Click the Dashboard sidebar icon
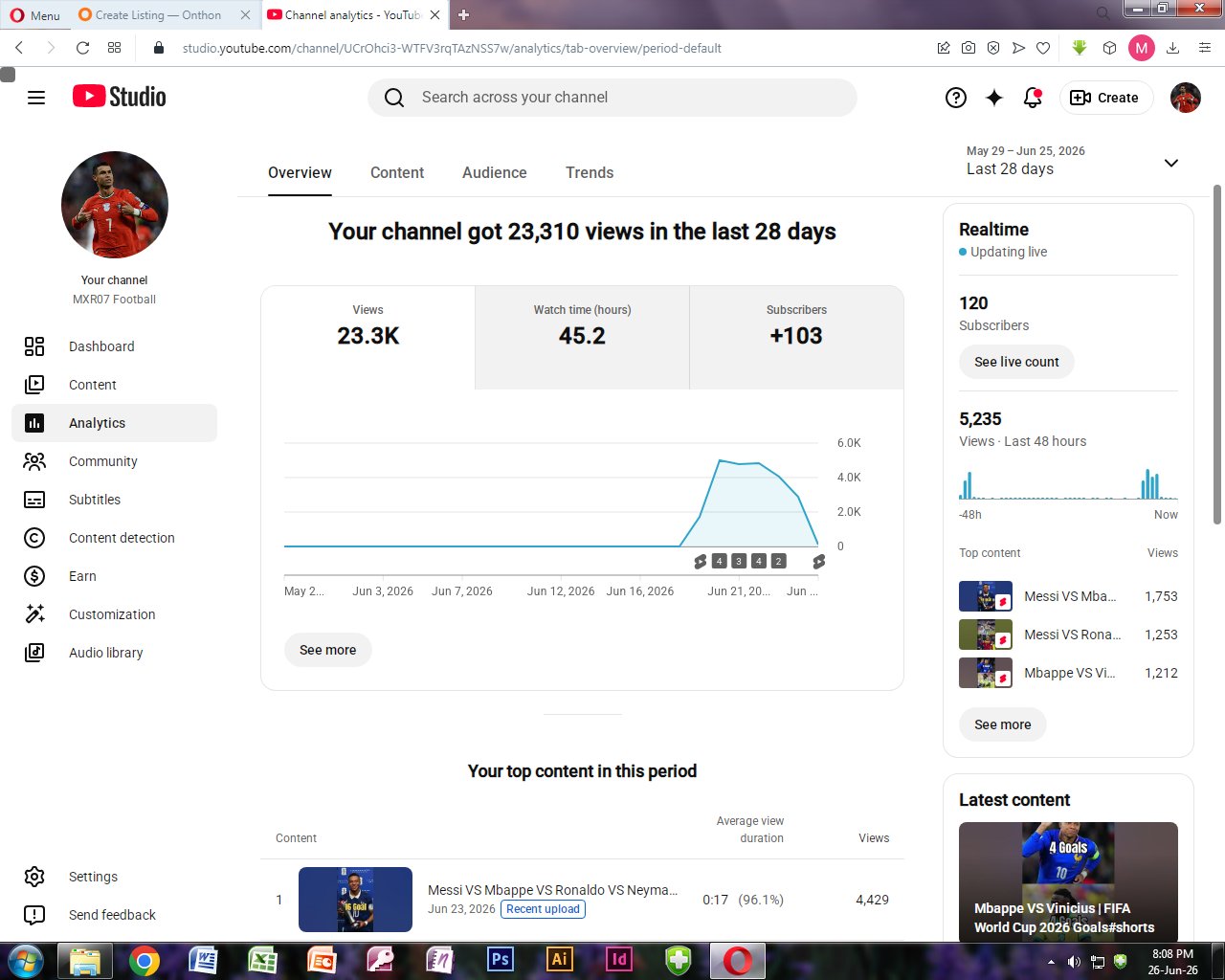Image resolution: width=1225 pixels, height=980 pixels. (x=34, y=346)
